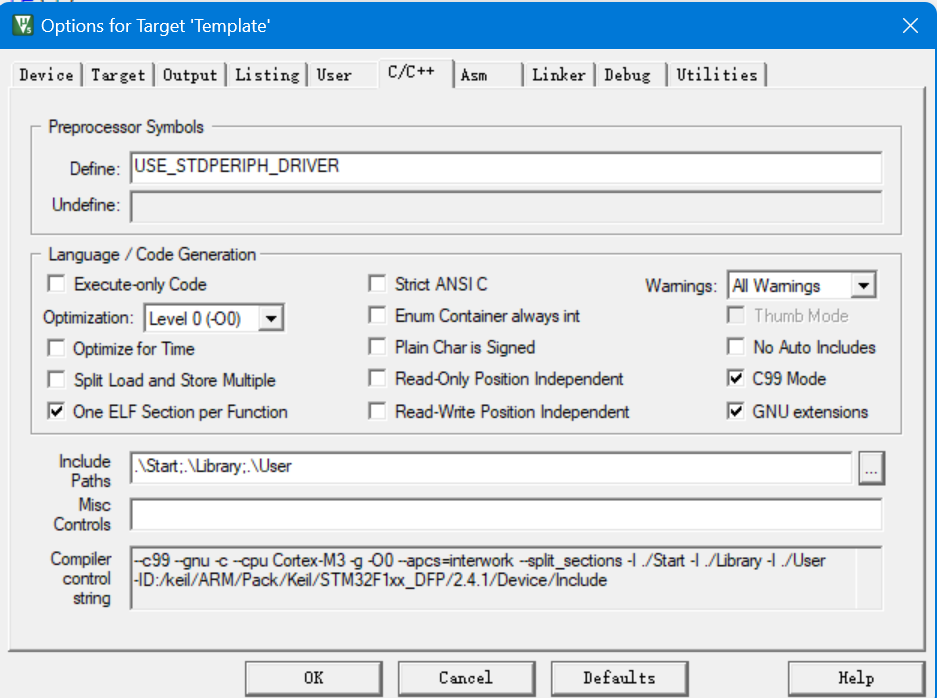Toggle Enum Container always int
This screenshot has height=698, width=937.
pos(377,315)
